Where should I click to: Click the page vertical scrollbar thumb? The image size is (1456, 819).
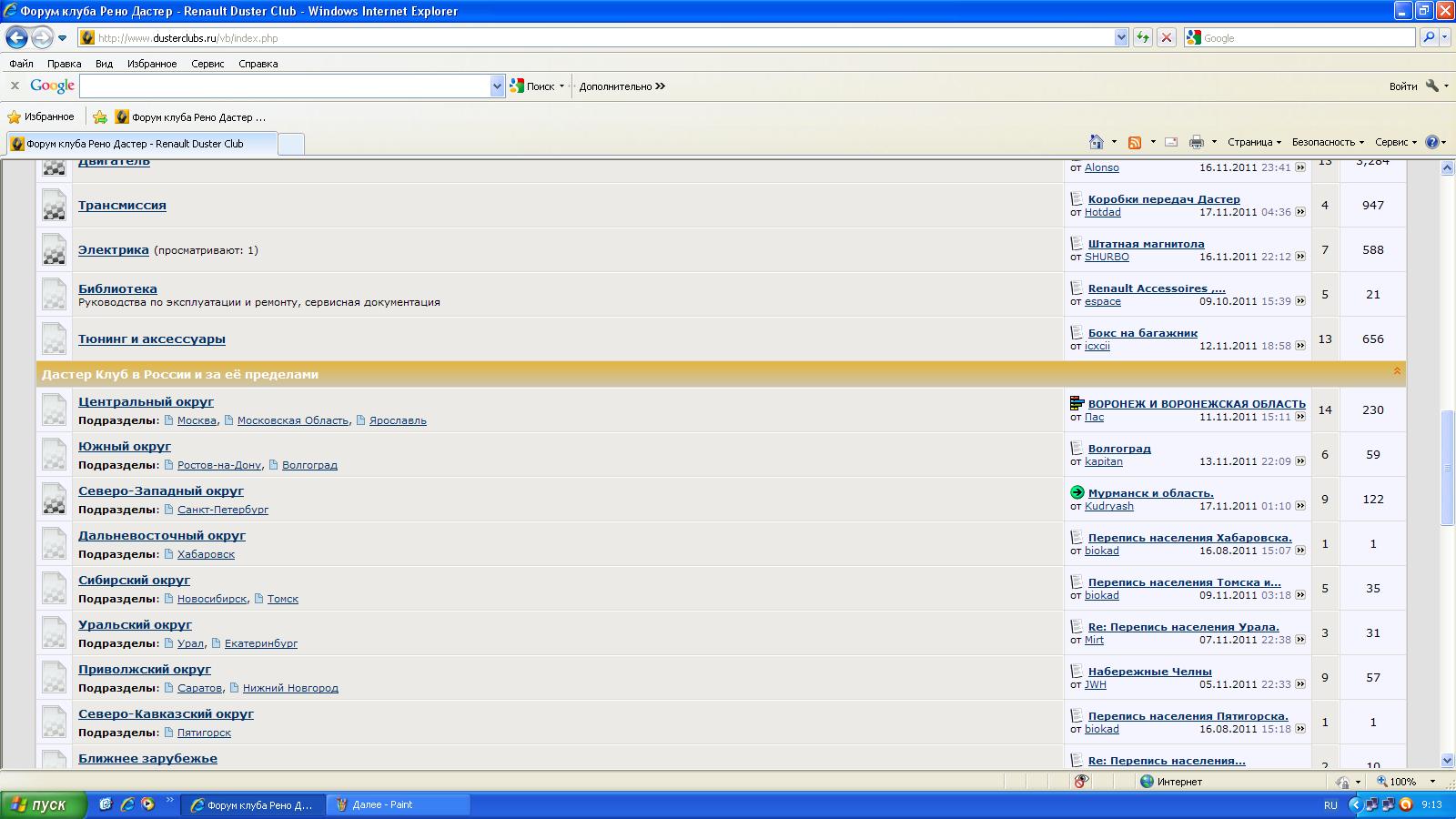point(1447,468)
